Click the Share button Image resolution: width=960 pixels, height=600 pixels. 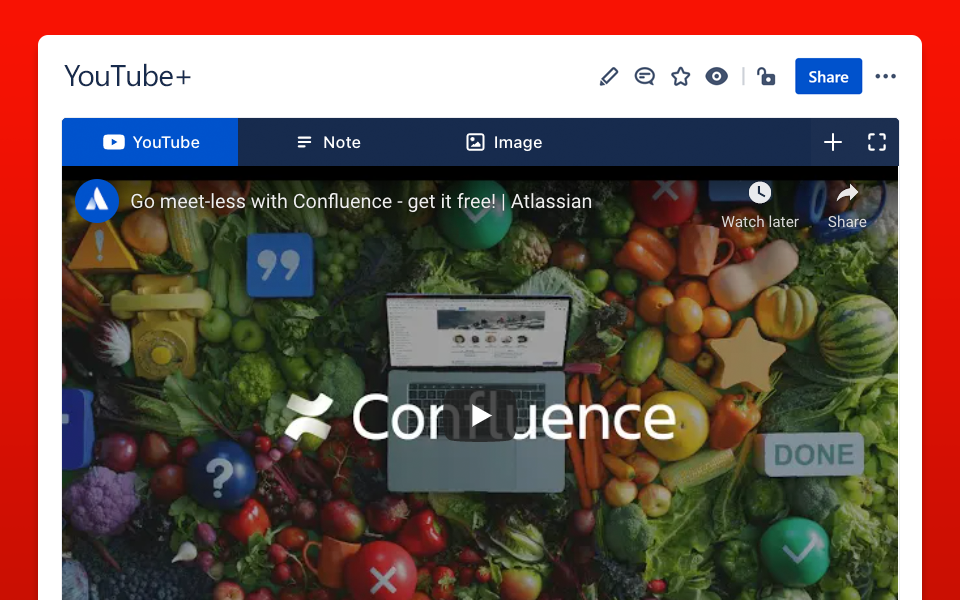click(x=828, y=76)
